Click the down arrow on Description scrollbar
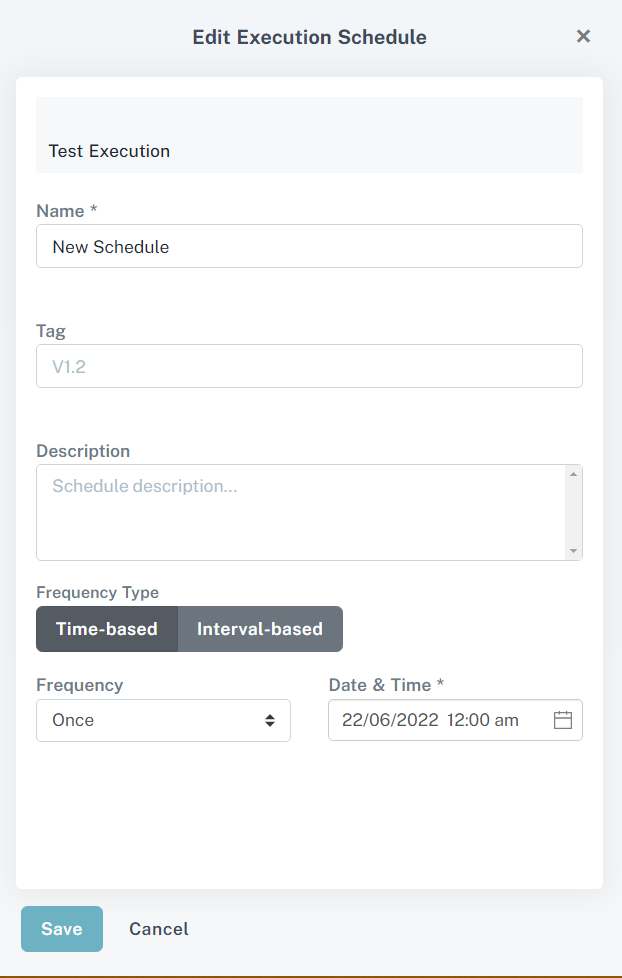622x978 pixels. [x=574, y=551]
